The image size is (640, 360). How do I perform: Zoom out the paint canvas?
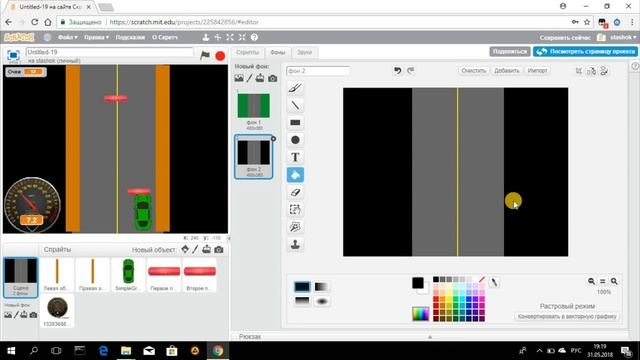click(591, 281)
